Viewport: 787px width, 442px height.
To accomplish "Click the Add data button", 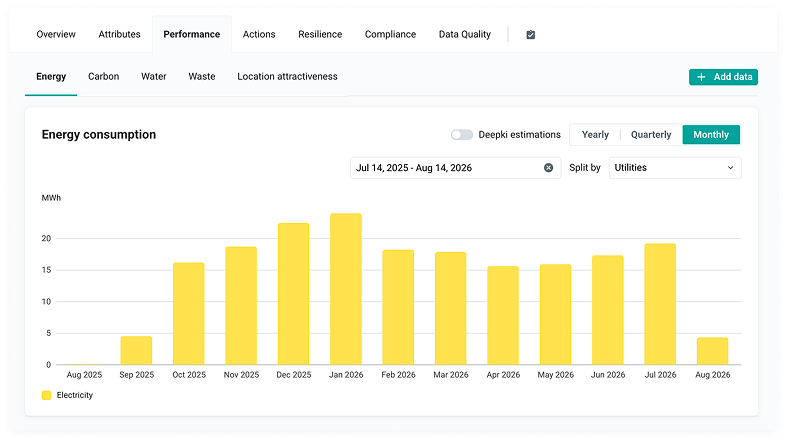I will tap(723, 77).
